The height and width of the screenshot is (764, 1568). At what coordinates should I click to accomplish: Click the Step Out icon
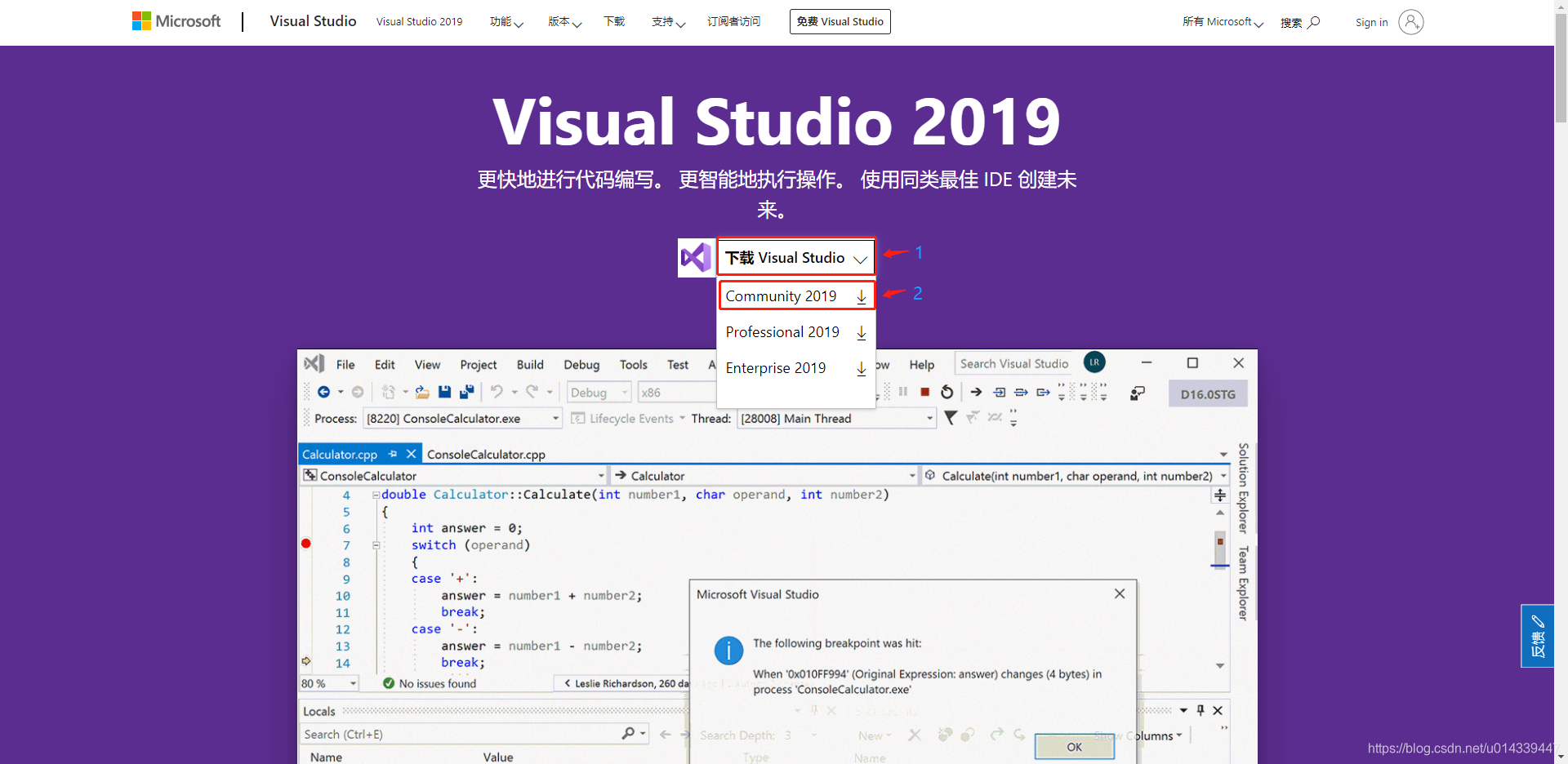[x=1044, y=393]
